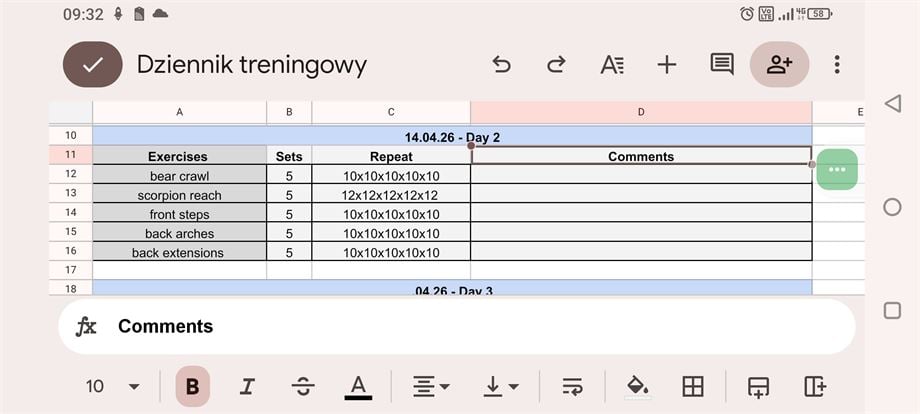Tap the plus insert icon
Image resolution: width=920 pixels, height=414 pixels.
pyautogui.click(x=666, y=65)
